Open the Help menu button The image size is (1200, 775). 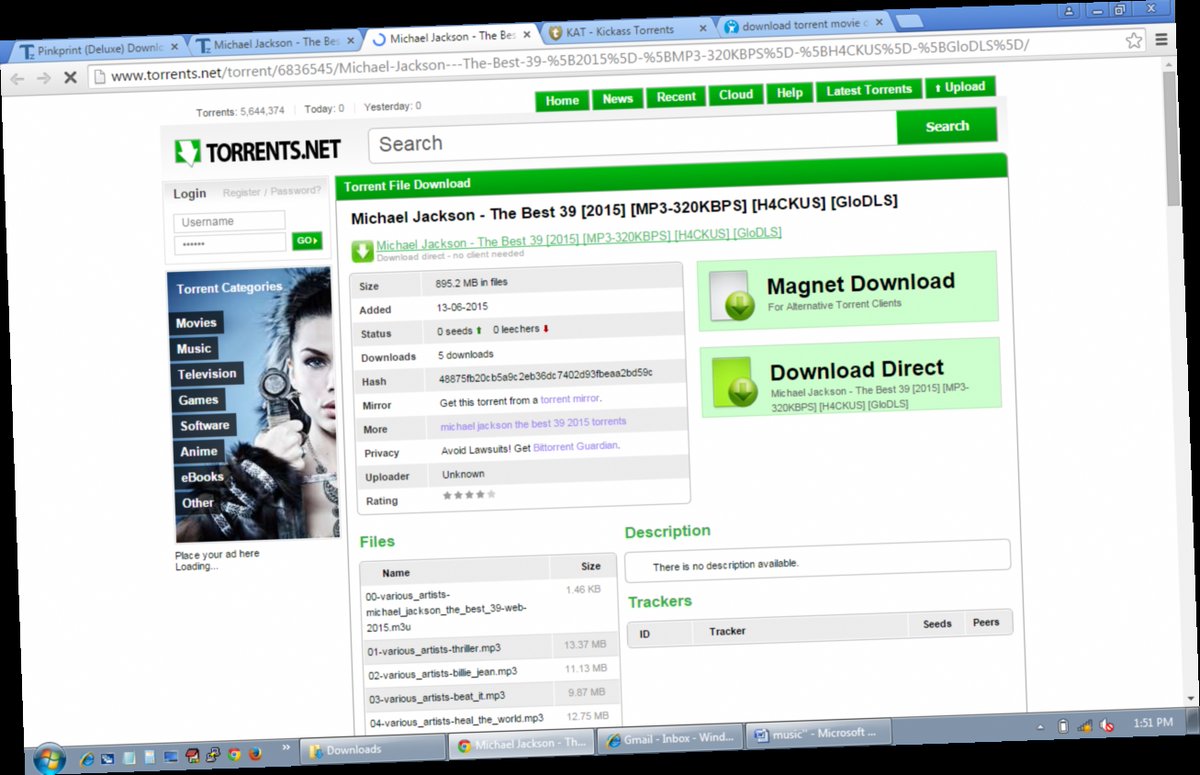point(790,92)
